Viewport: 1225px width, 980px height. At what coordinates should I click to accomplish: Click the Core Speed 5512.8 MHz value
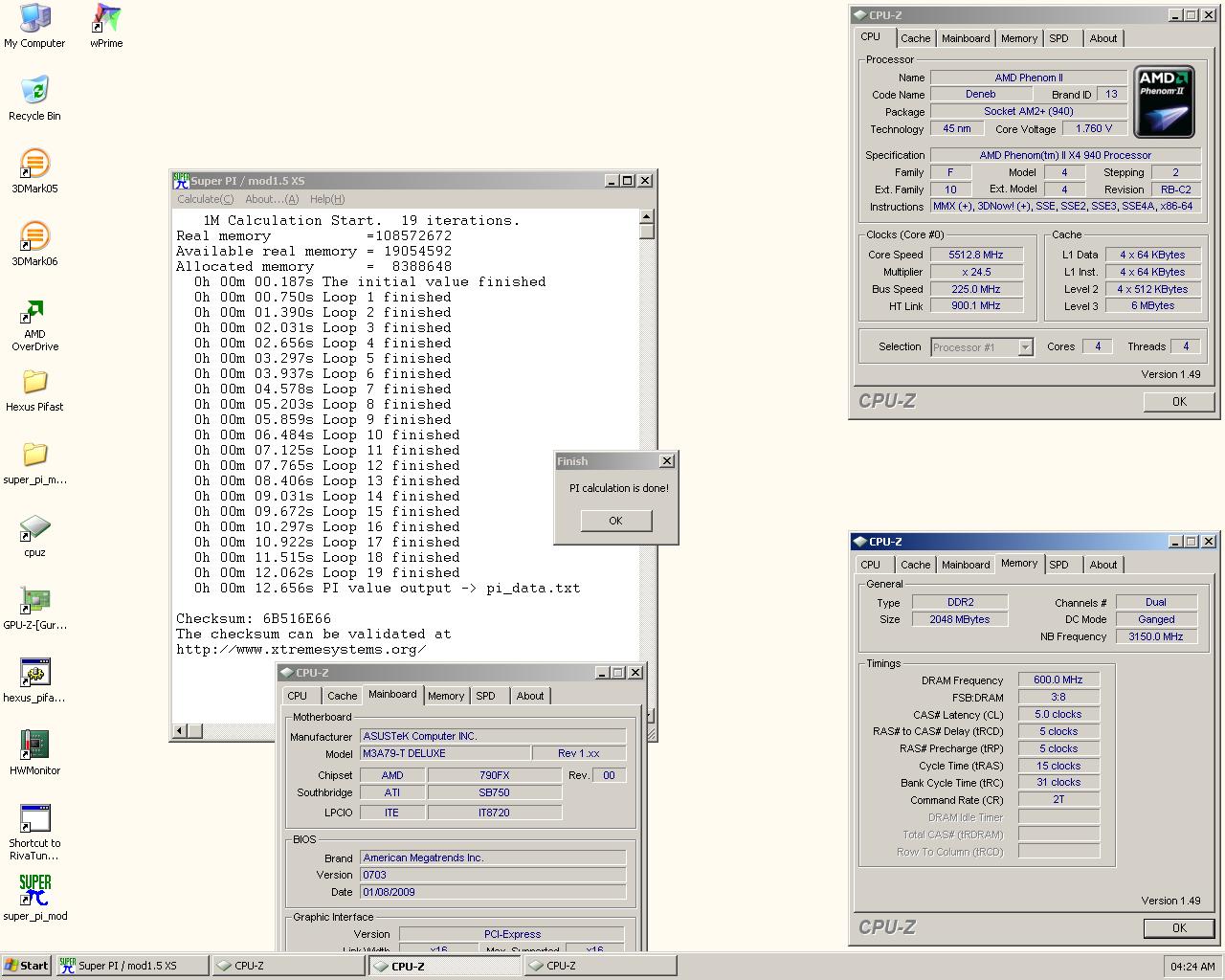point(976,255)
